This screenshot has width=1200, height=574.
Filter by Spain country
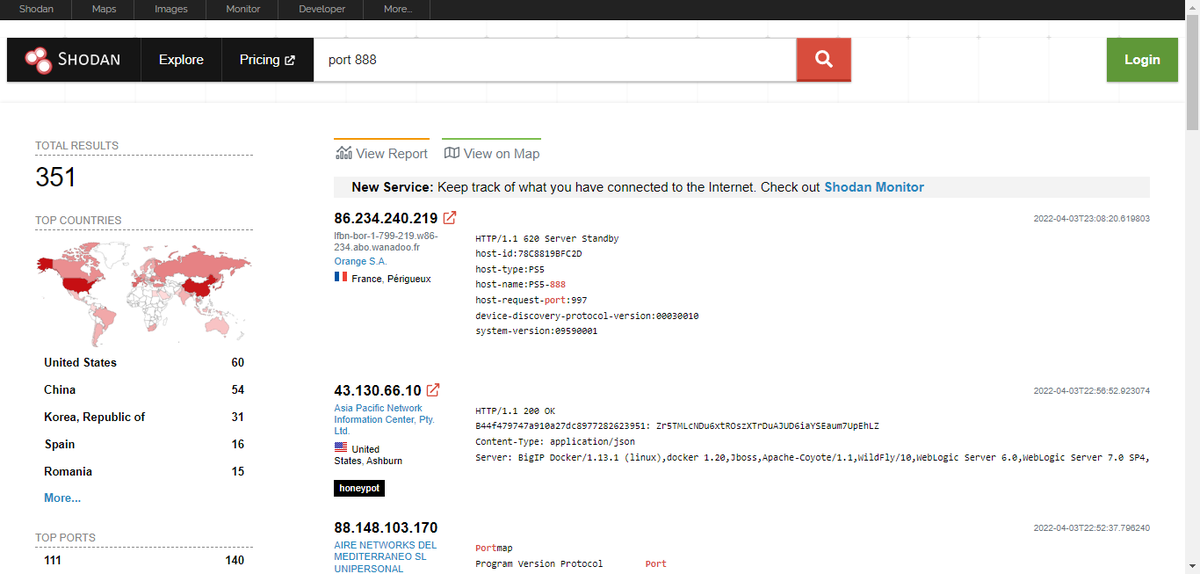point(60,444)
